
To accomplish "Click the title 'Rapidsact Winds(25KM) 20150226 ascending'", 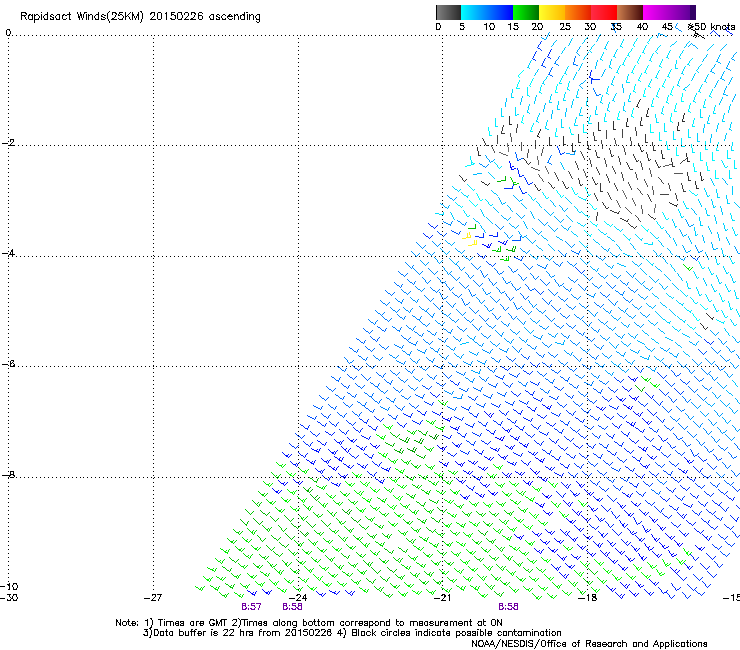I will point(140,17).
